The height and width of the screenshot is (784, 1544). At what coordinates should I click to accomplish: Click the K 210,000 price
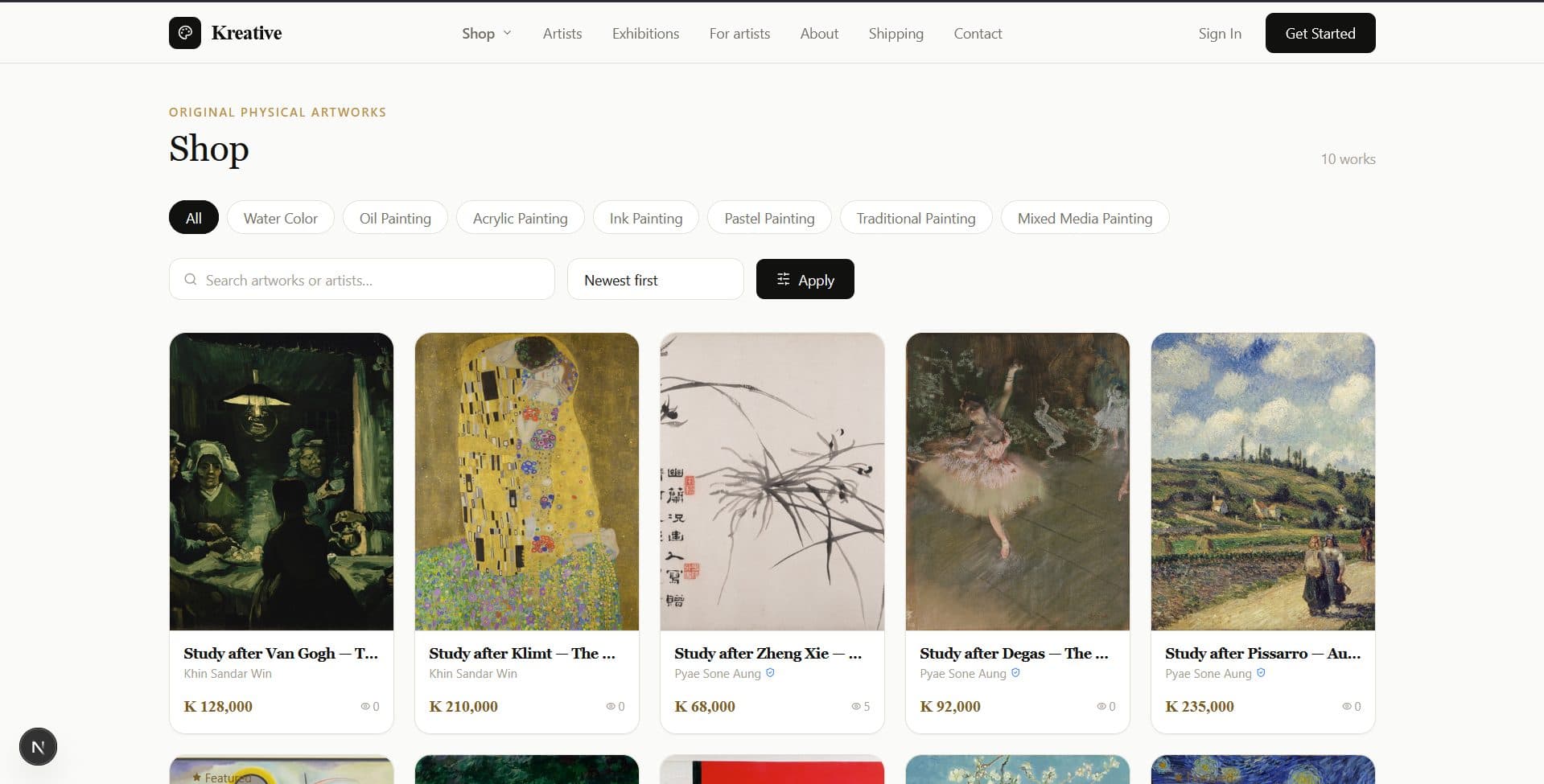click(463, 706)
